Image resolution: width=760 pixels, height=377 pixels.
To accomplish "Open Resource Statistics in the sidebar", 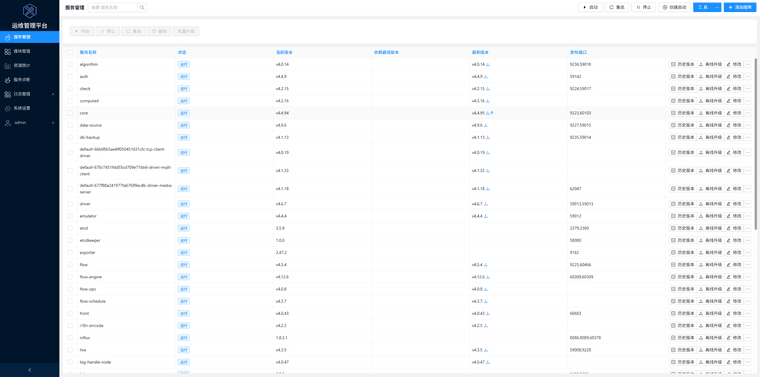I will coord(30,65).
